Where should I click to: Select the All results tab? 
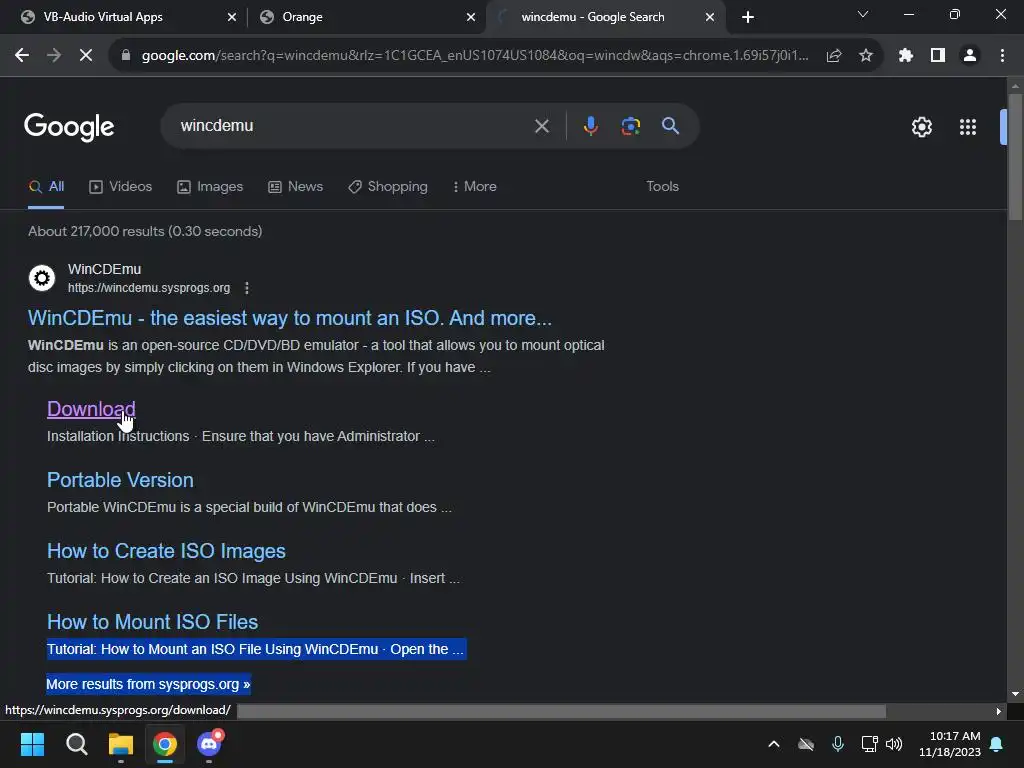click(x=46, y=187)
